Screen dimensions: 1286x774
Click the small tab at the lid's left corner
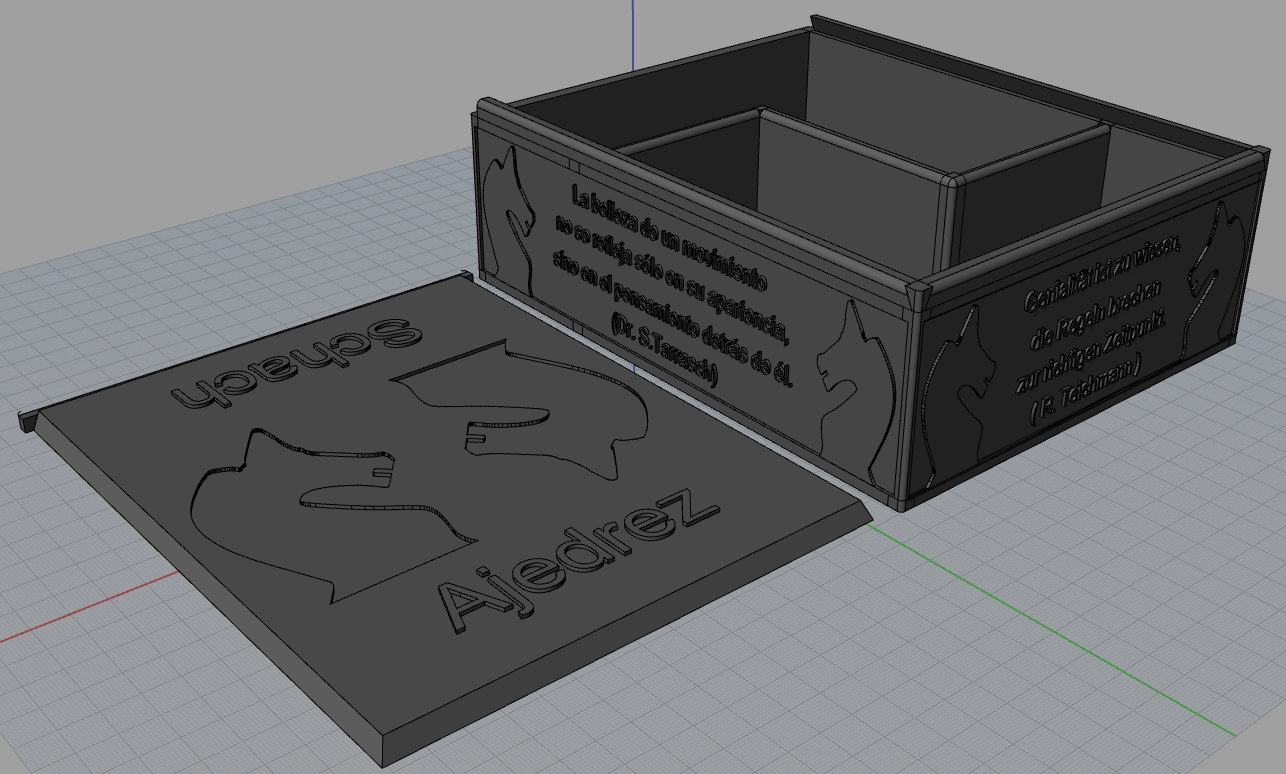[x=28, y=420]
